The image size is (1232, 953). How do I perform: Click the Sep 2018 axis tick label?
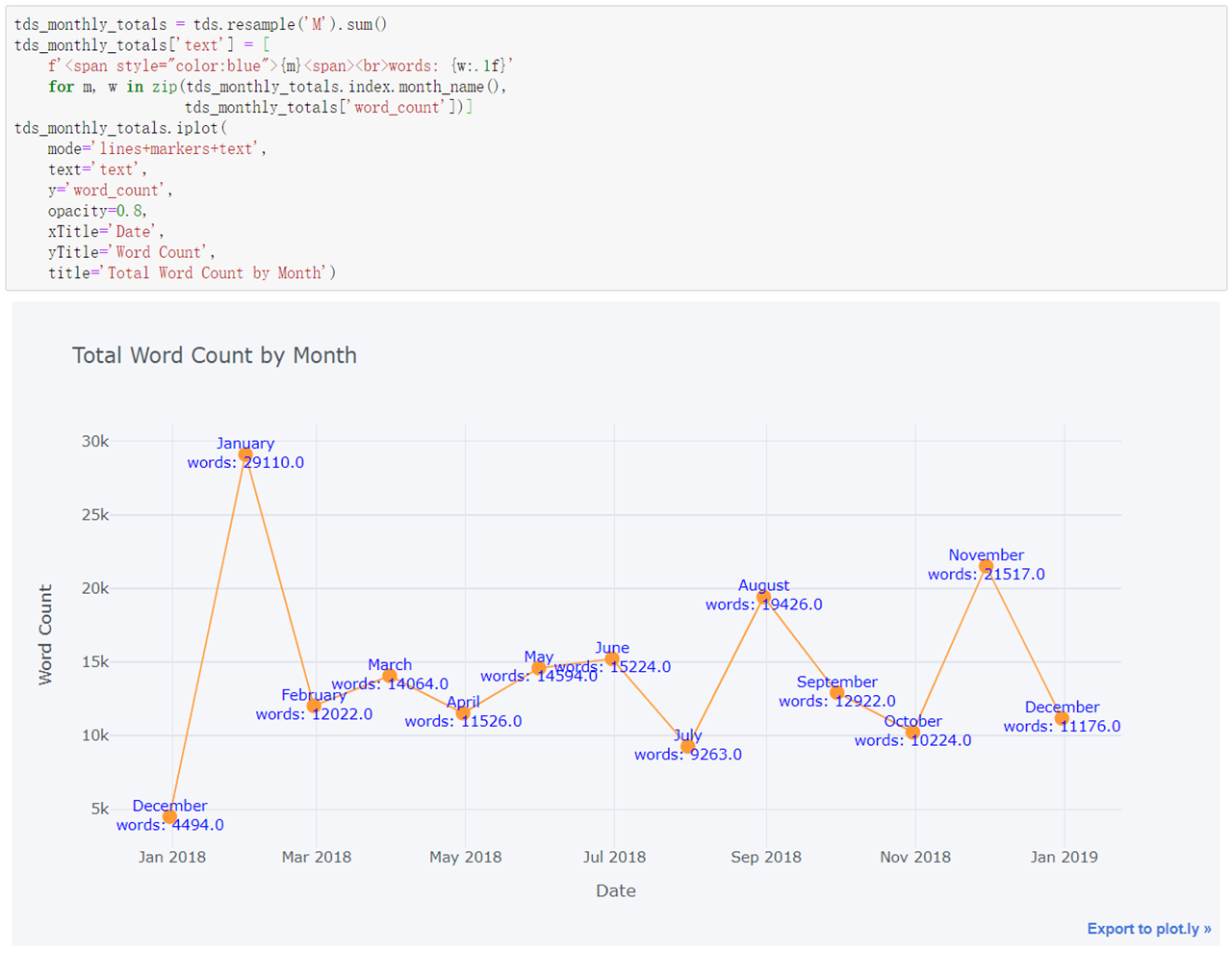point(765,856)
